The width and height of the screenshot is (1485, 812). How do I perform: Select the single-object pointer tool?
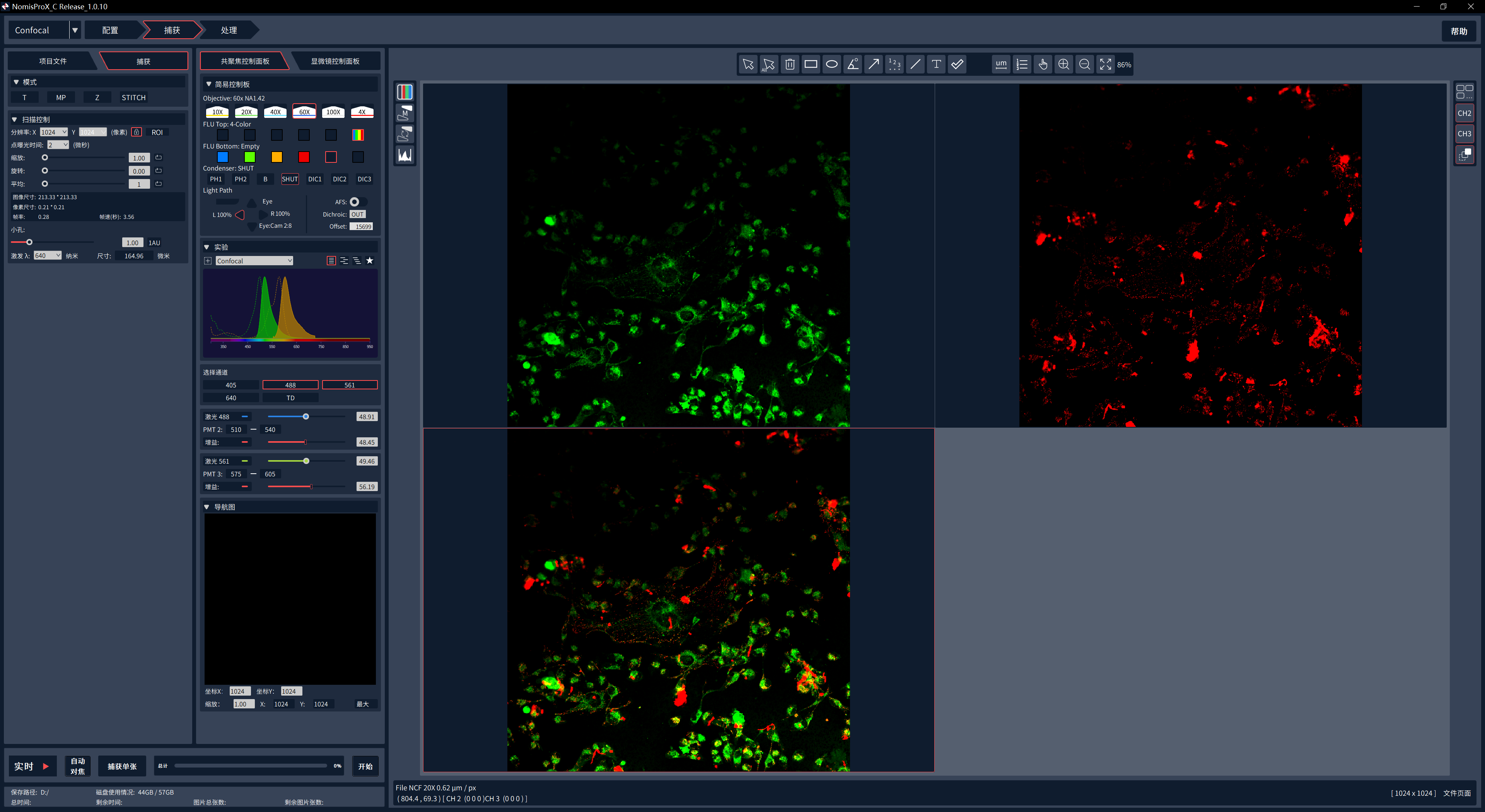pyautogui.click(x=748, y=65)
